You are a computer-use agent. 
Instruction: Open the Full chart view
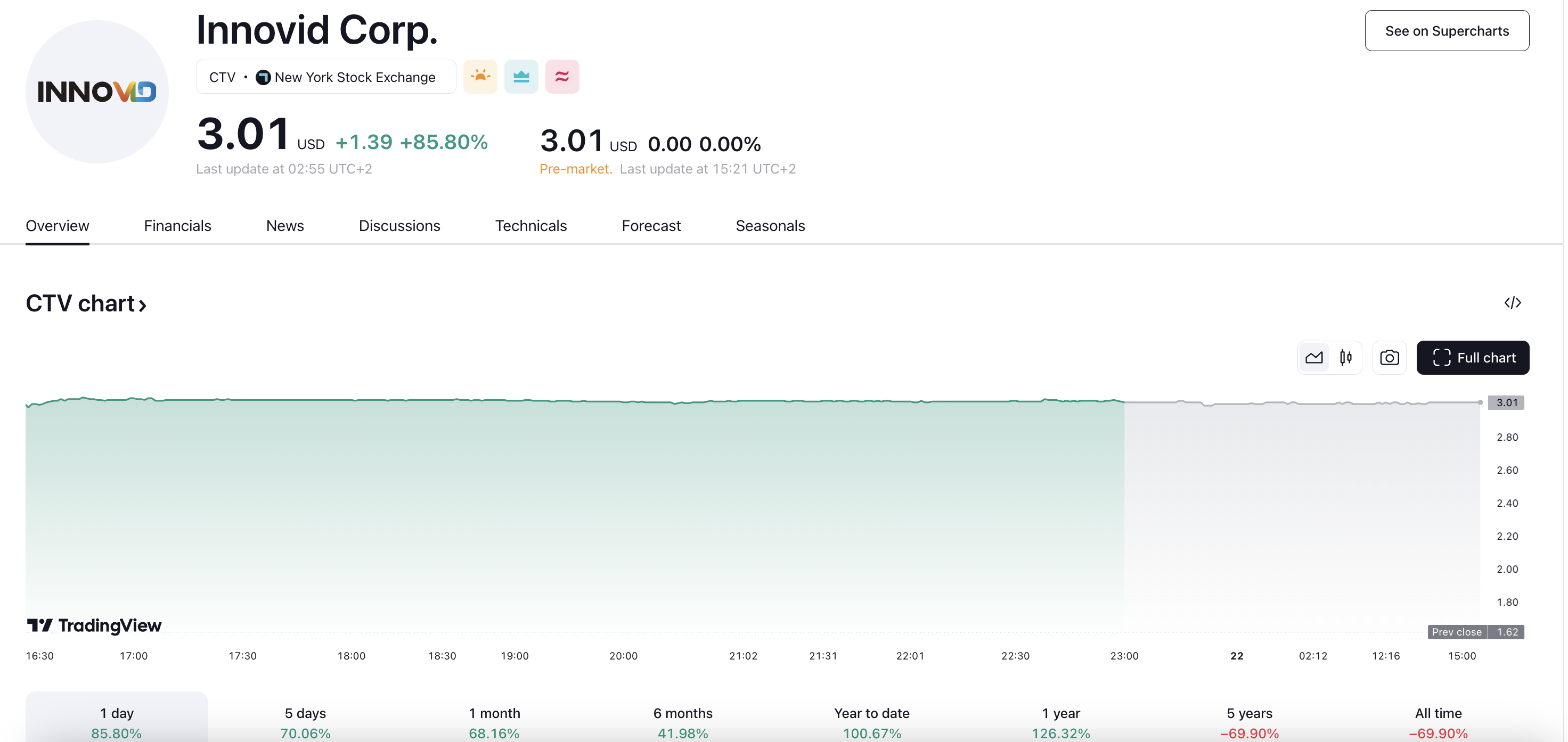[1473, 358]
